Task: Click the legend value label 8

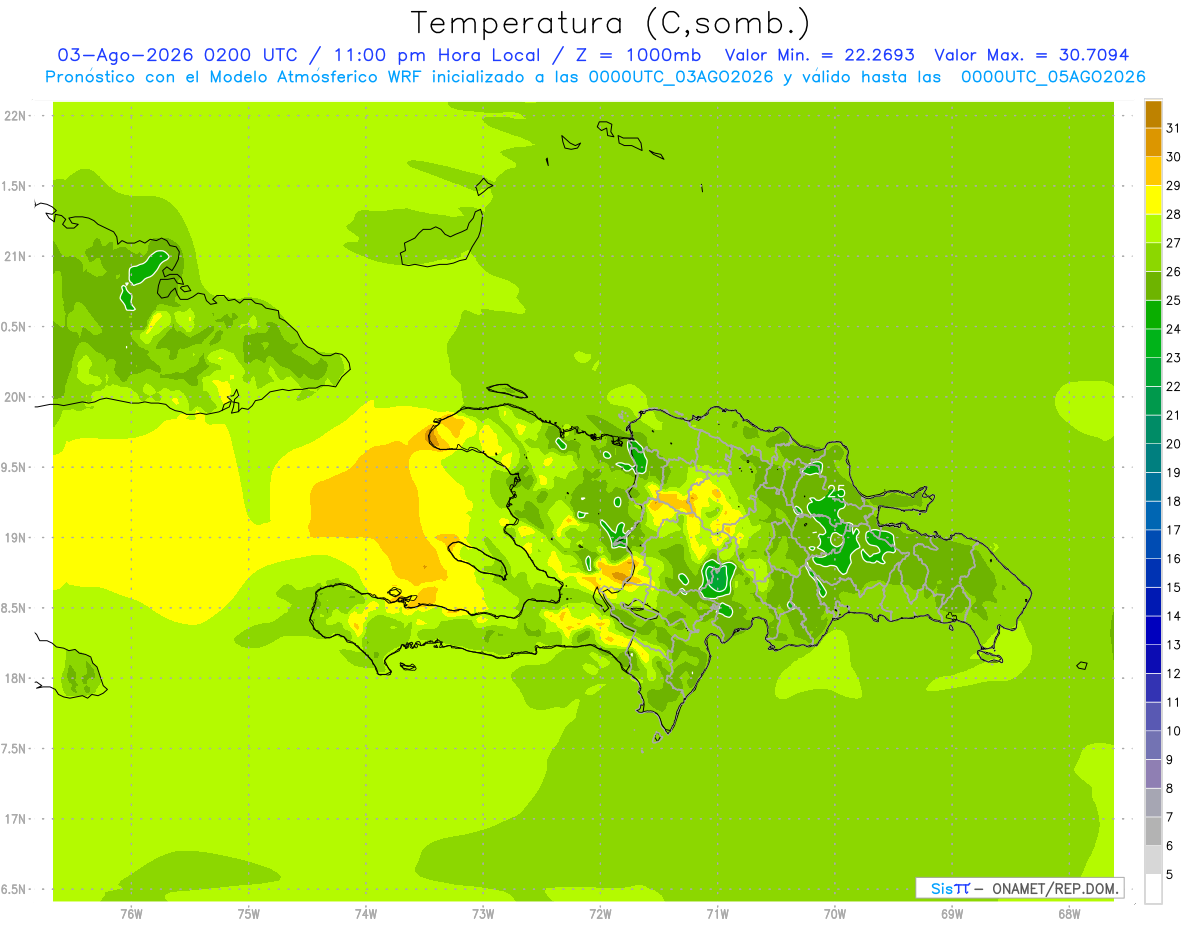Action: point(1170,788)
